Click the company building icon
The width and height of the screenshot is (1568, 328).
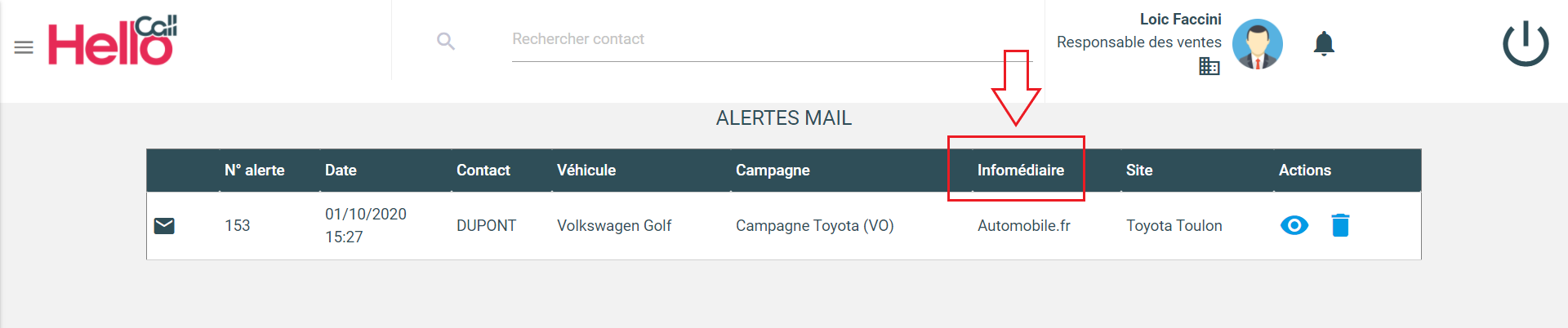point(1209,66)
